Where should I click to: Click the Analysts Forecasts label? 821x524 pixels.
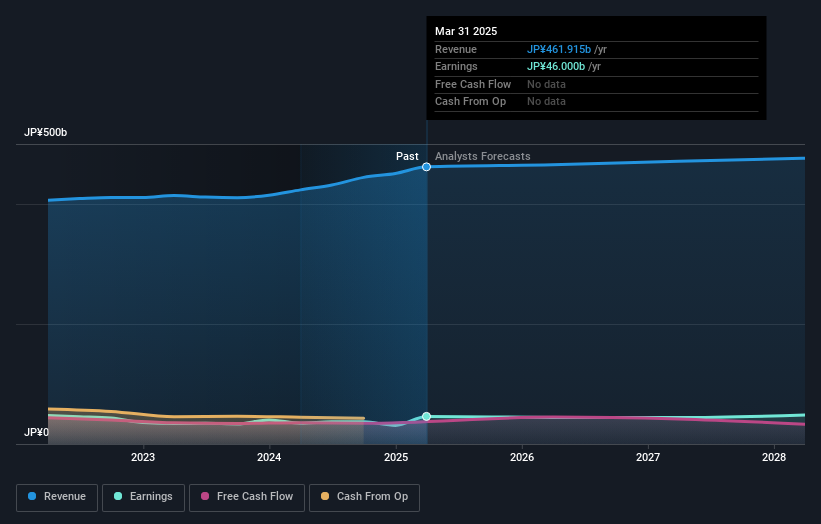[x=482, y=157]
